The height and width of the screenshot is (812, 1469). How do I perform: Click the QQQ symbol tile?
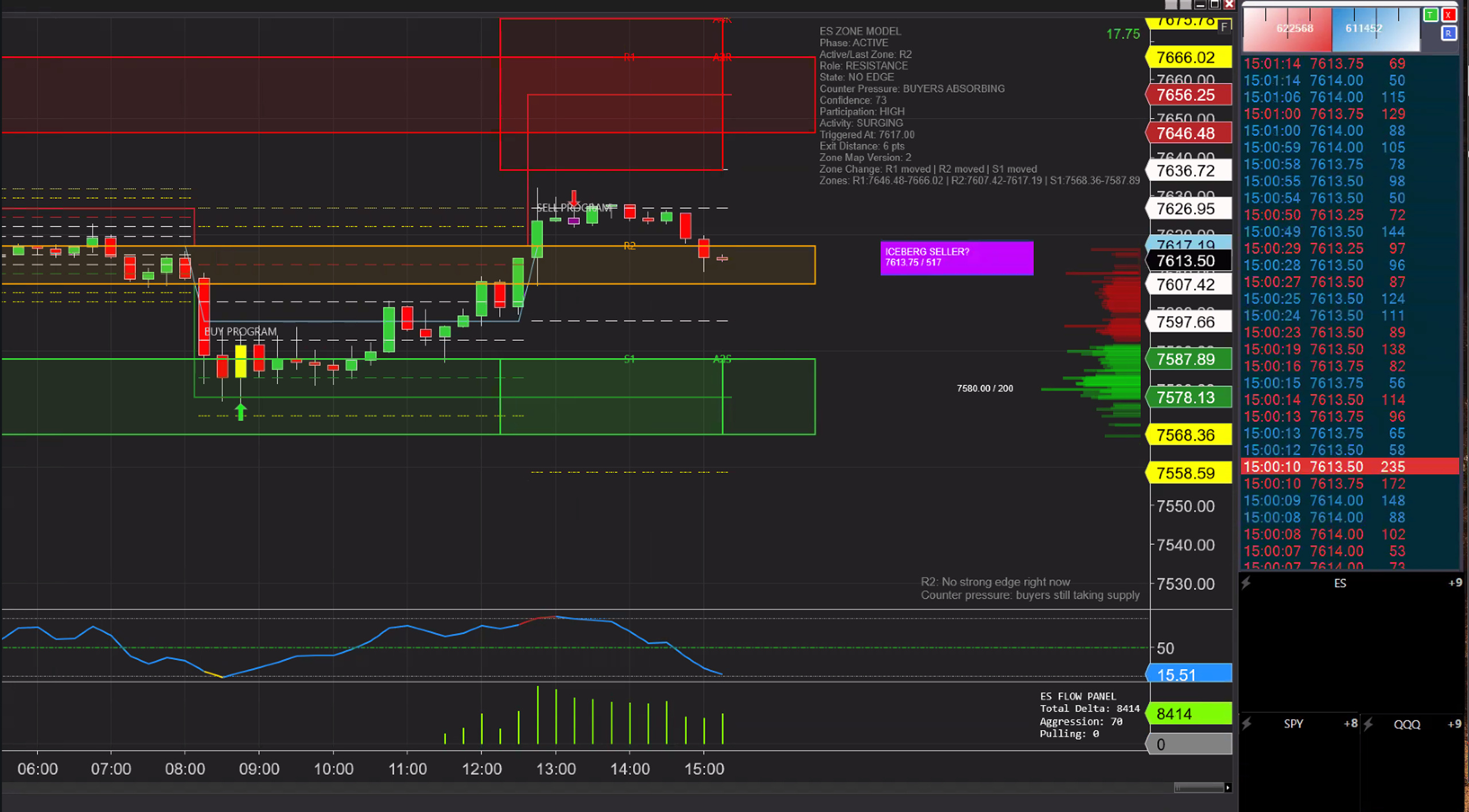(1413, 763)
